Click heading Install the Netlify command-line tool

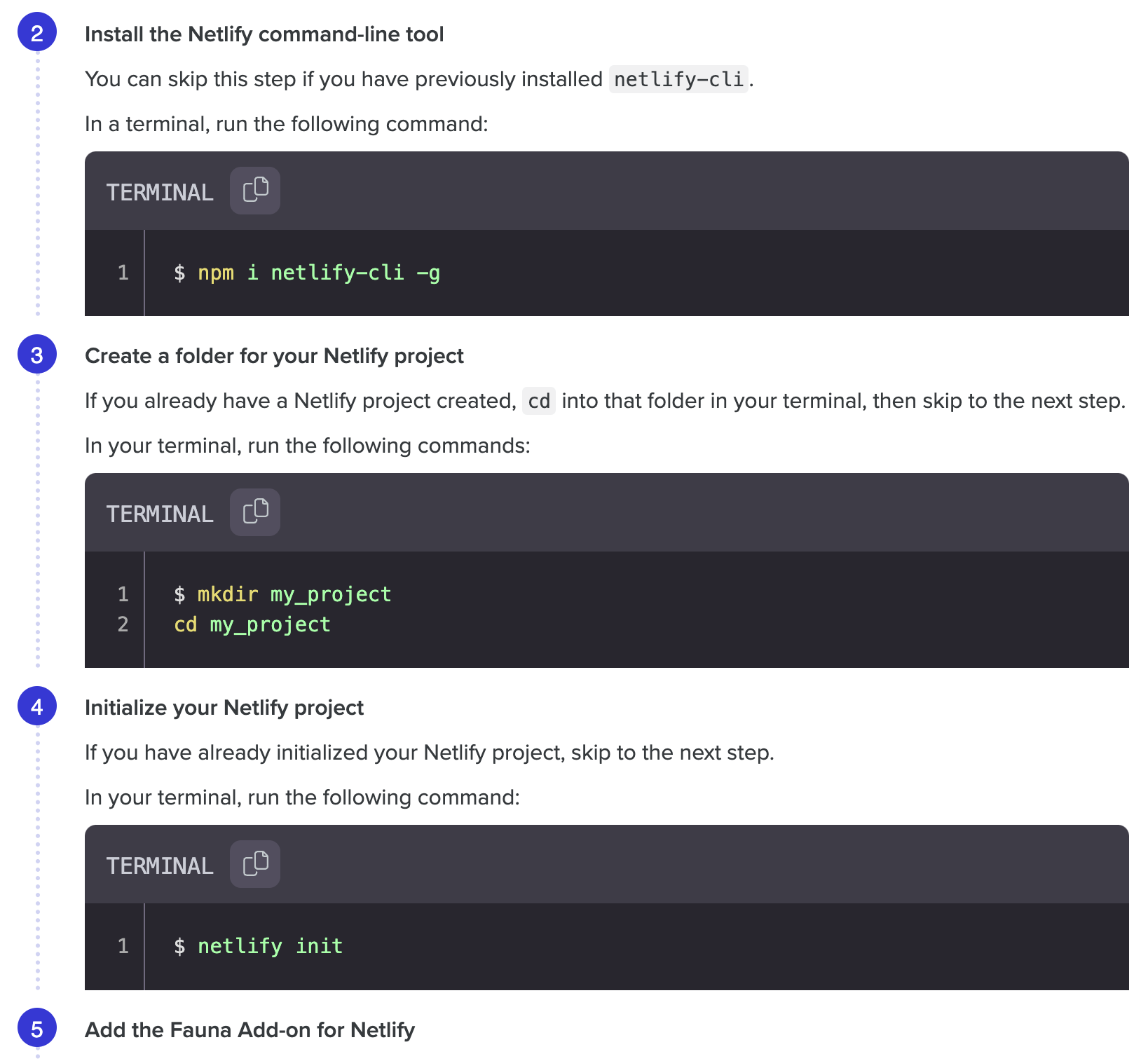click(x=264, y=34)
